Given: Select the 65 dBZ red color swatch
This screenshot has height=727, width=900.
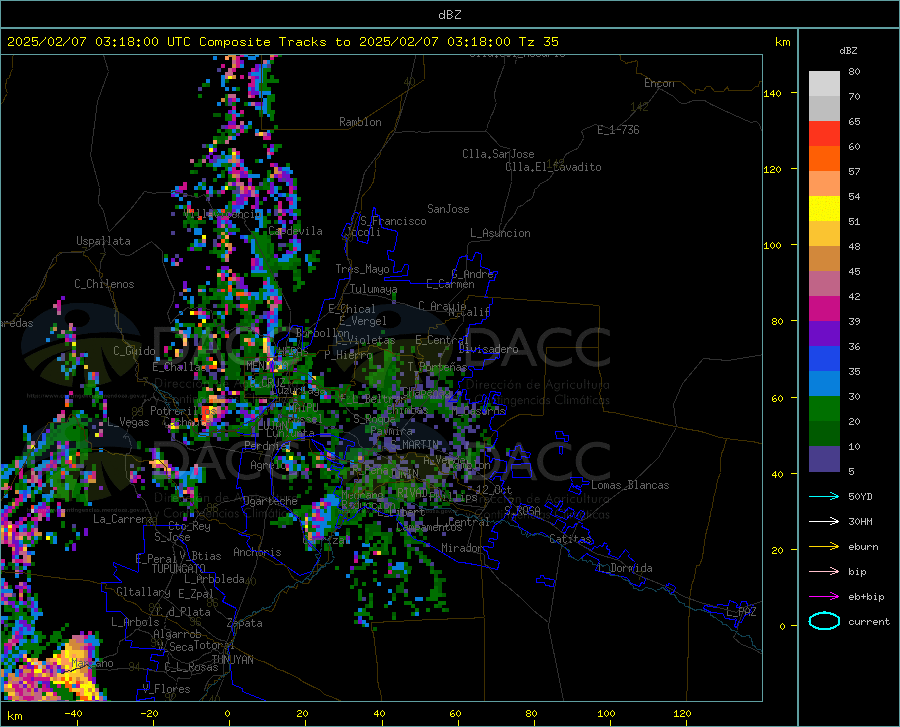Looking at the screenshot, I should (824, 134).
